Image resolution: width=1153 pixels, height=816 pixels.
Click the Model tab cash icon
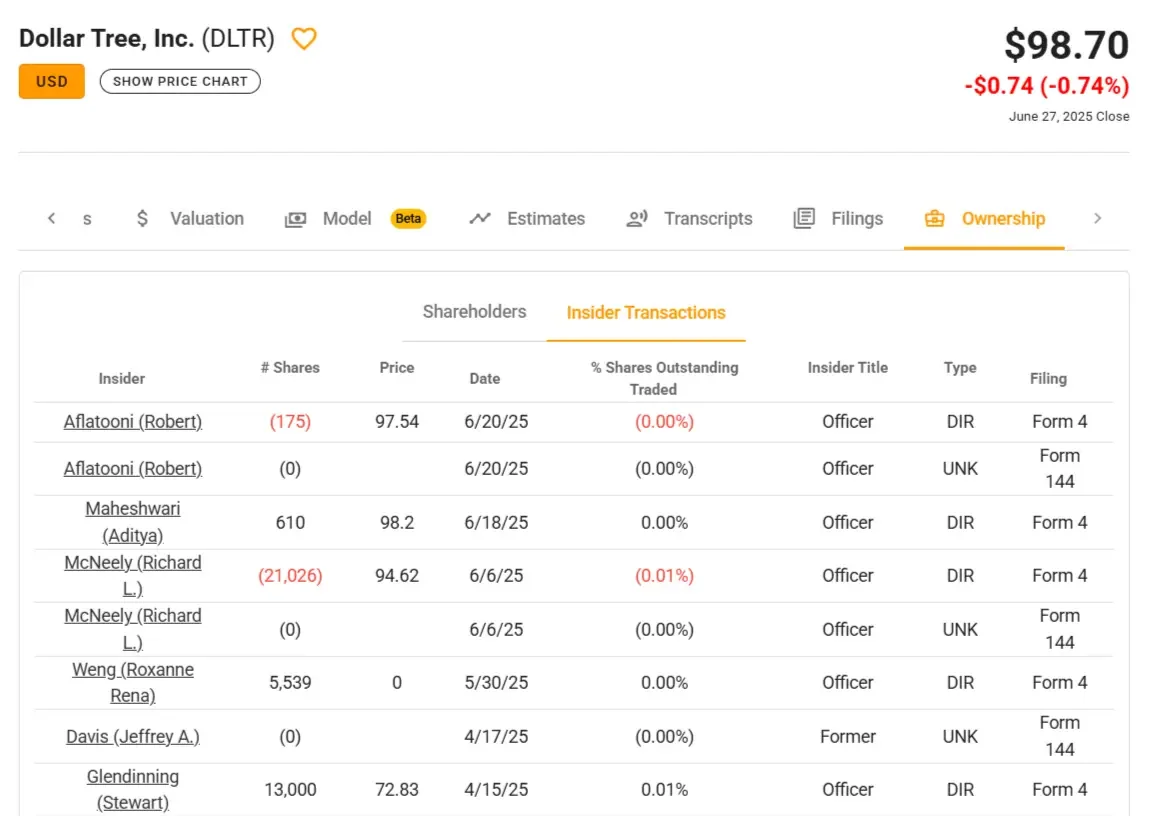tap(296, 219)
